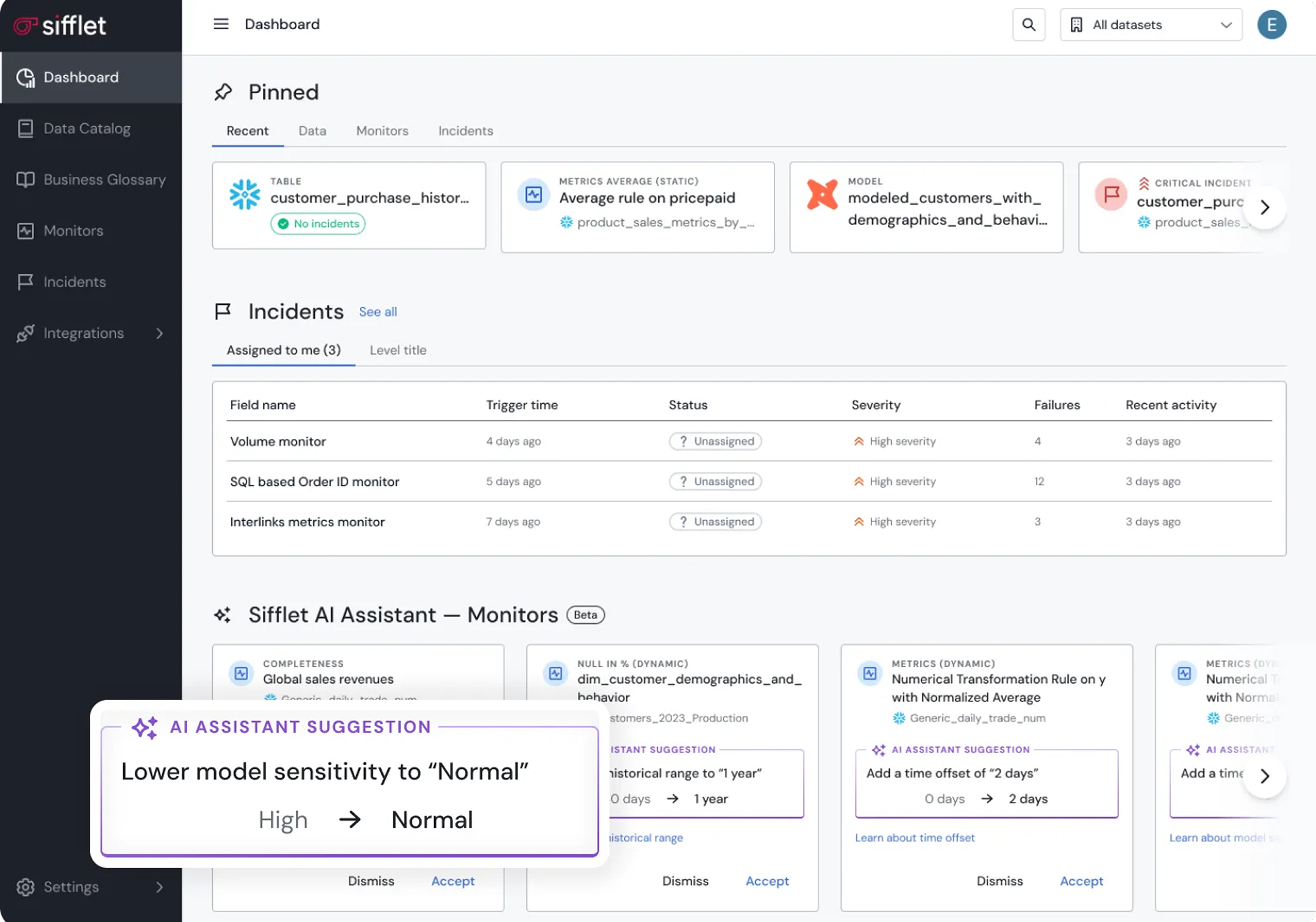Select the Level title tab
Screen dimensions: 1316x922
pos(398,350)
